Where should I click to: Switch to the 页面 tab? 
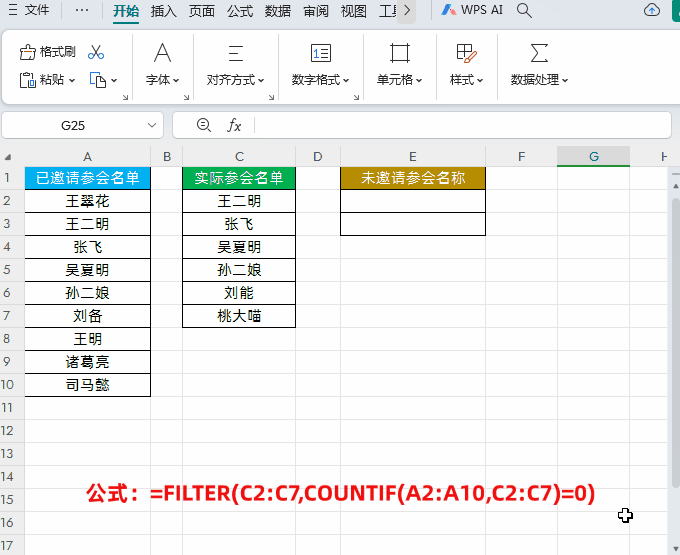click(202, 11)
